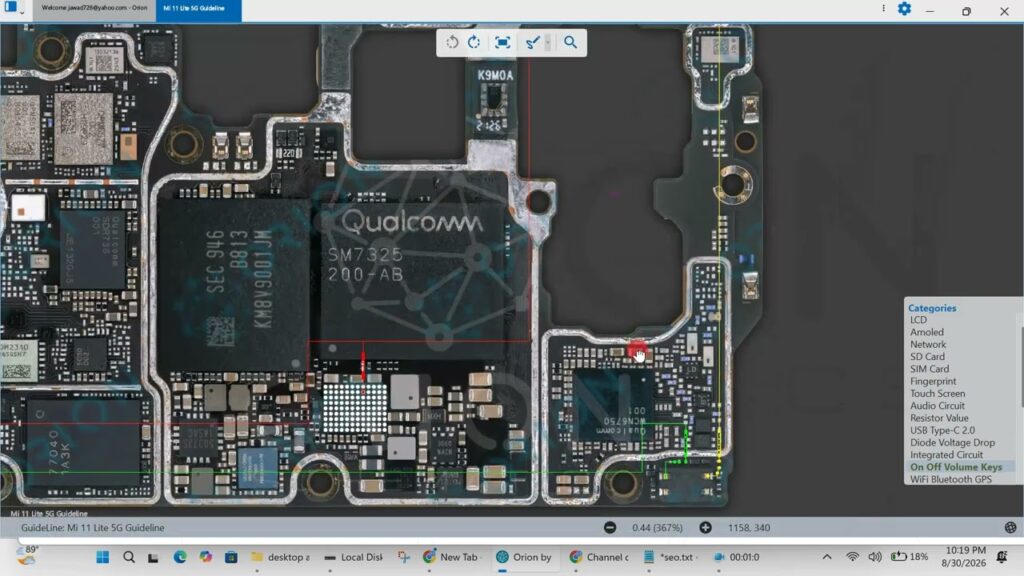This screenshot has height=576, width=1024.
Task: Switch to Local Disk taskbar window
Action: point(353,557)
